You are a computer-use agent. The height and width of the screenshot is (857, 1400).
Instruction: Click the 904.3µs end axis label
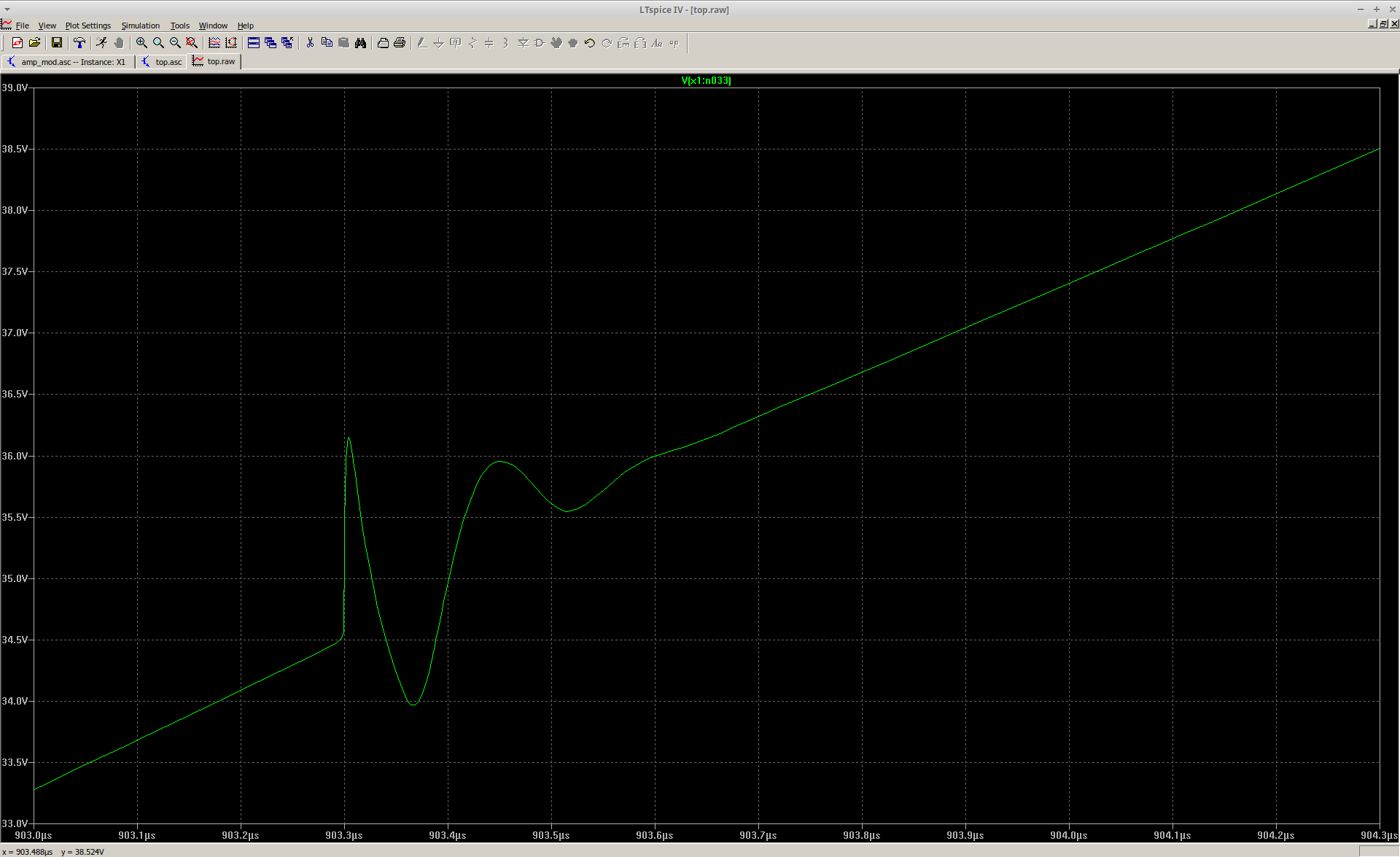(x=1379, y=835)
